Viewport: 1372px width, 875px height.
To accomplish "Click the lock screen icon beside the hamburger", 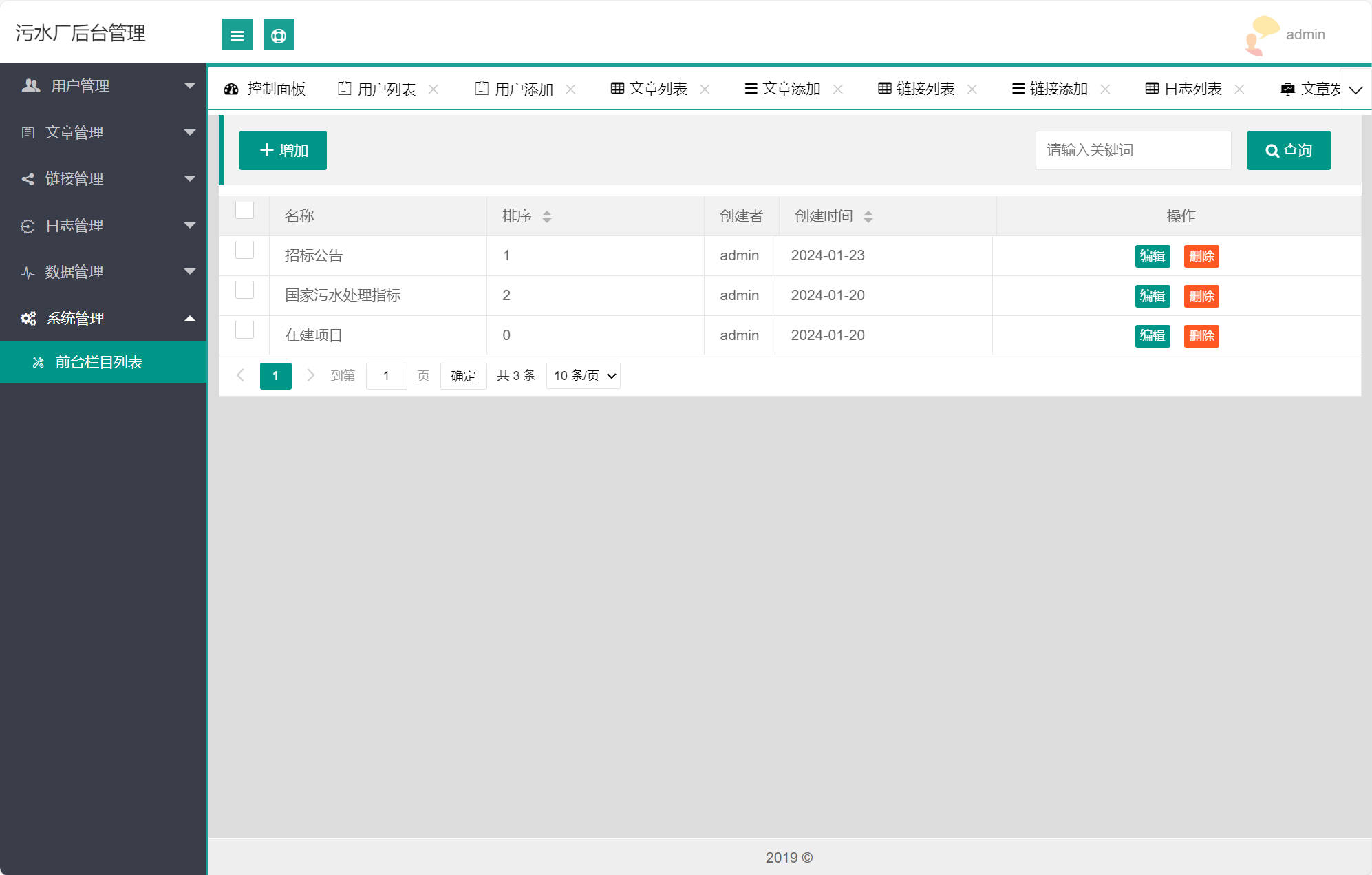I will 278,34.
